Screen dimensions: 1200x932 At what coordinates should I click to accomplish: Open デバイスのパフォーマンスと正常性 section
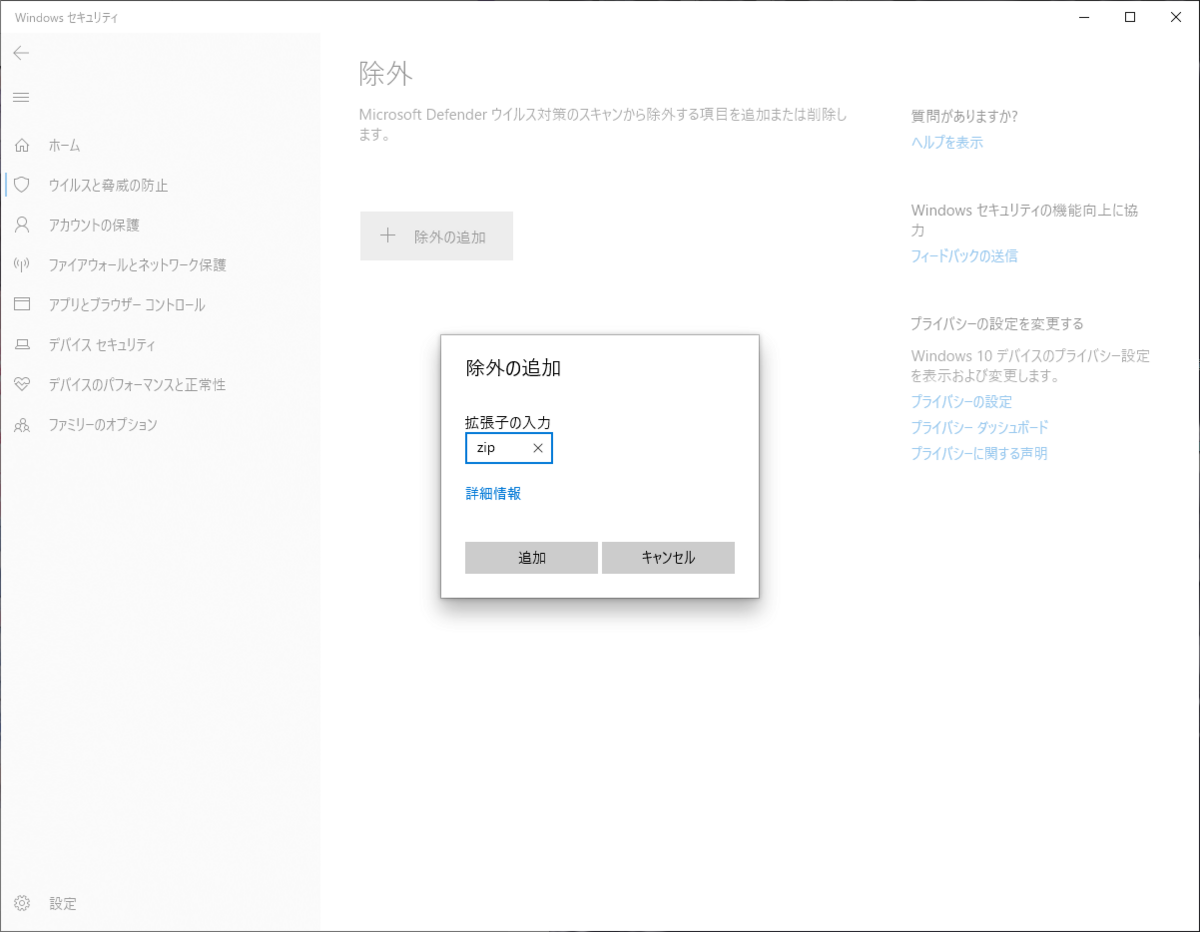[x=137, y=385]
